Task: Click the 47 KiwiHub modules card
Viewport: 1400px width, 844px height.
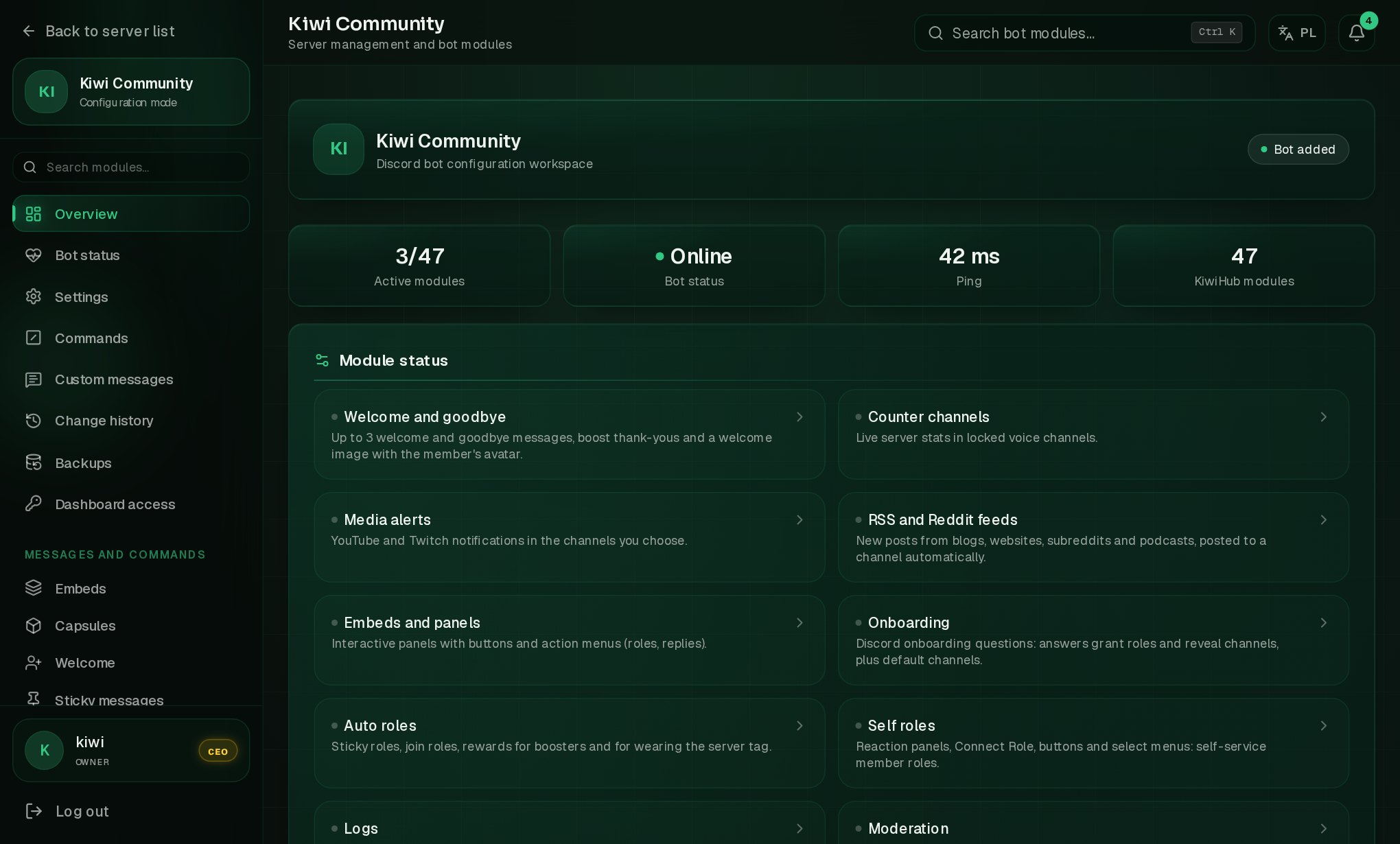Action: (x=1244, y=266)
